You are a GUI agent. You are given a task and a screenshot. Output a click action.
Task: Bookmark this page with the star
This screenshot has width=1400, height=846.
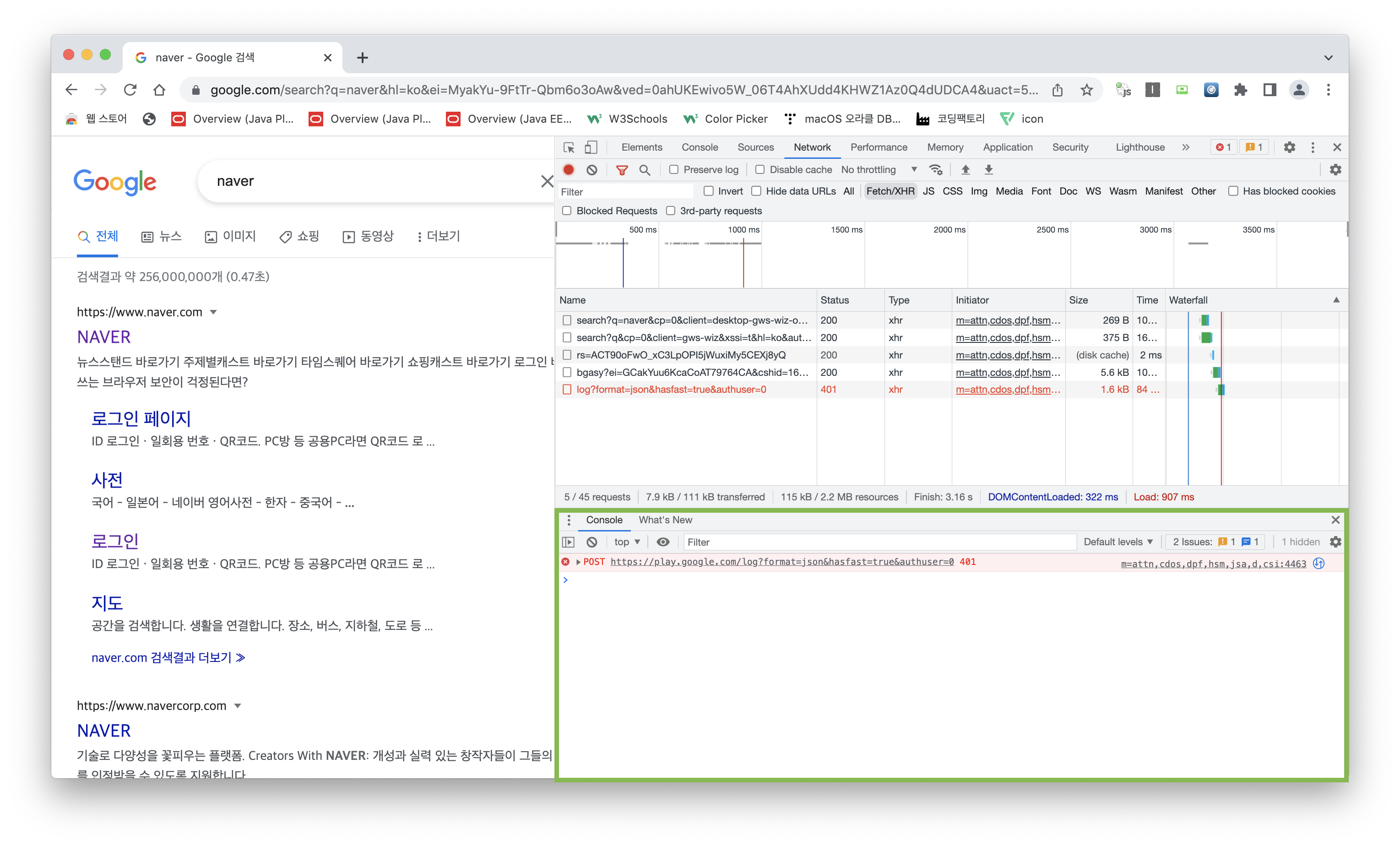(1086, 89)
